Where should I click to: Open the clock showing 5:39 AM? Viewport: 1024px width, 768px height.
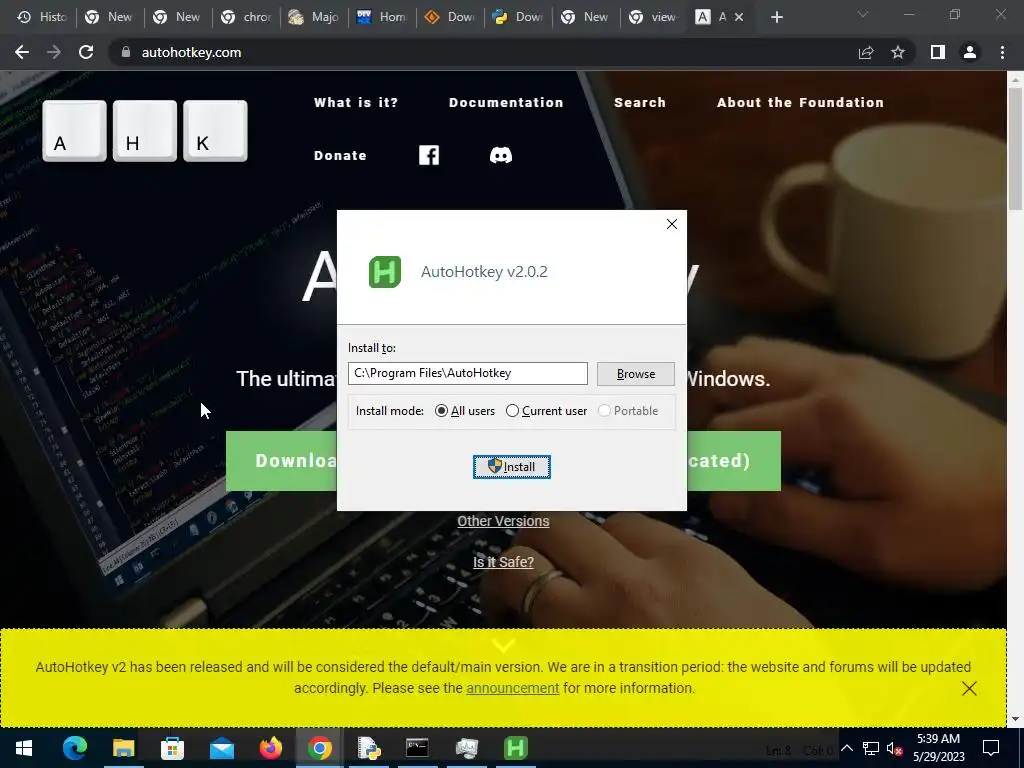pyautogui.click(x=938, y=748)
